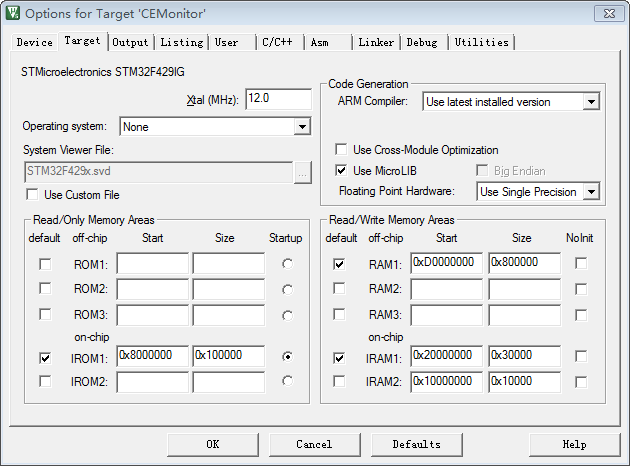Screen dimensions: 630x466
Task: Browse for System Viewer File with ellipsis button
Action: [303, 173]
